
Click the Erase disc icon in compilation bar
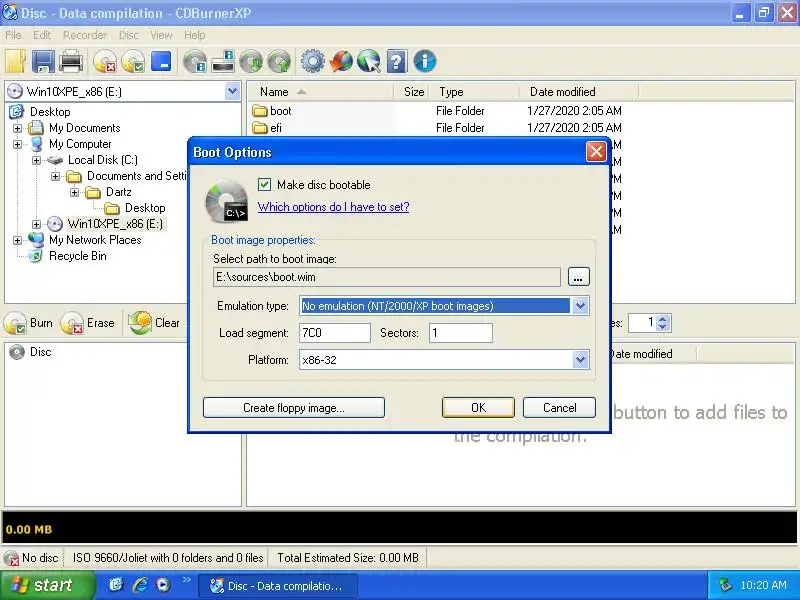72,323
